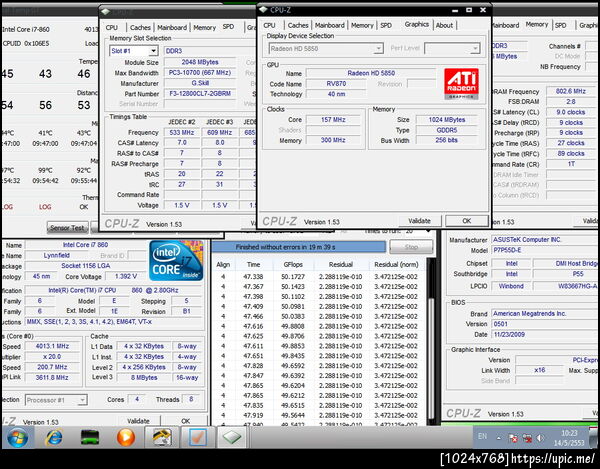Close the front CPU-Z Graphics window
Viewport: 600px width, 469px height.
pos(483,10)
